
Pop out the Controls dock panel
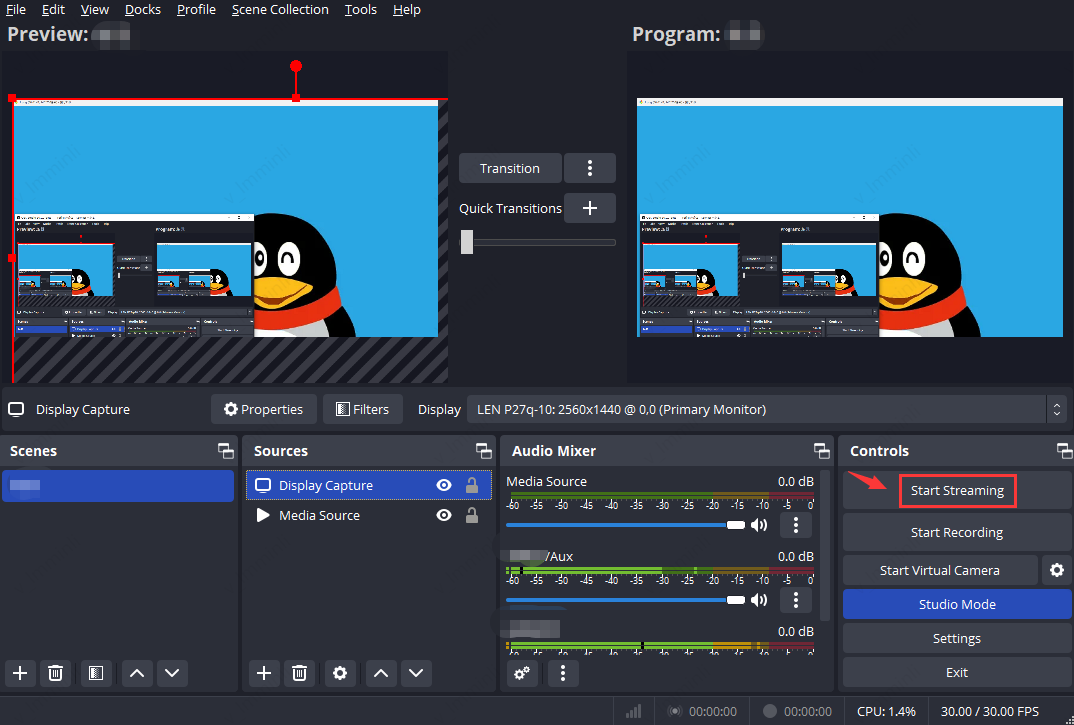(1064, 450)
